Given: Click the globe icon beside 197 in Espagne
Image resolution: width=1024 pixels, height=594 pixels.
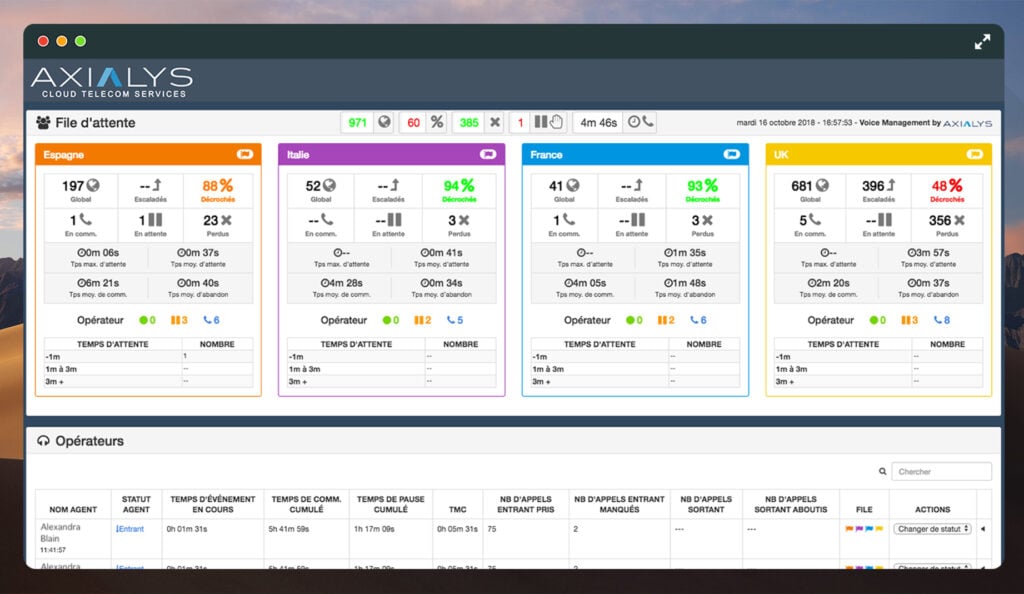Looking at the screenshot, I should (93, 186).
